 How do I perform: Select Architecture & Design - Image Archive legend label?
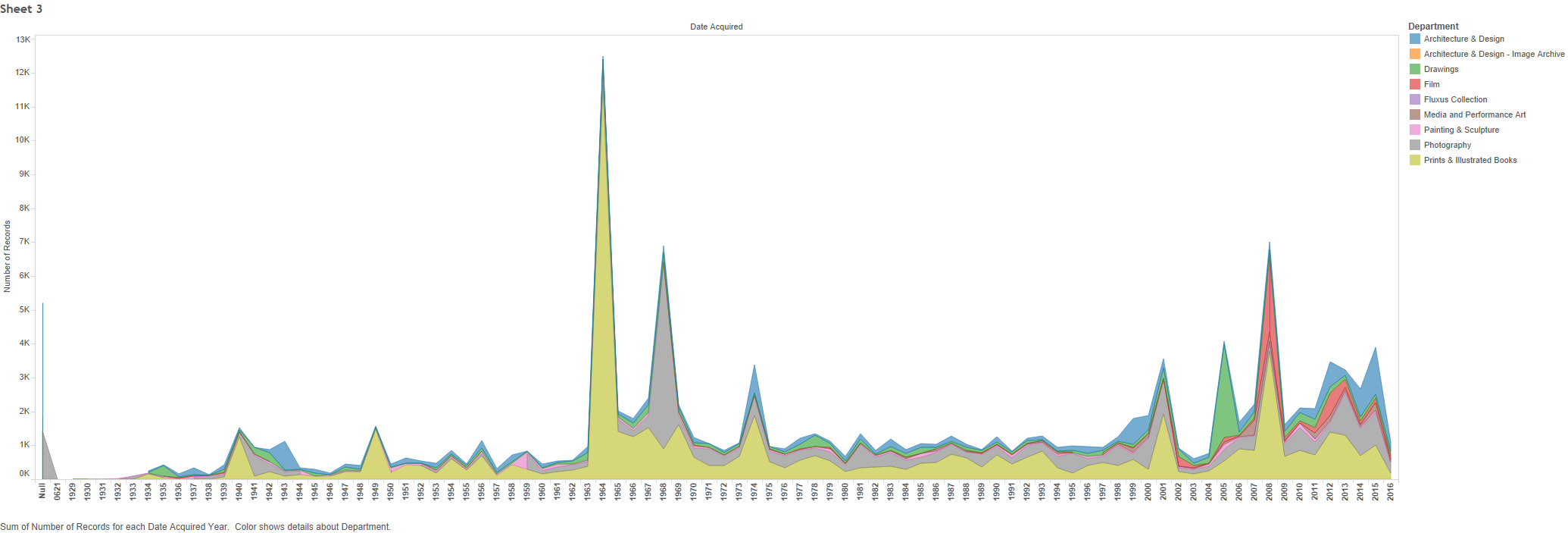pyautogui.click(x=1493, y=54)
